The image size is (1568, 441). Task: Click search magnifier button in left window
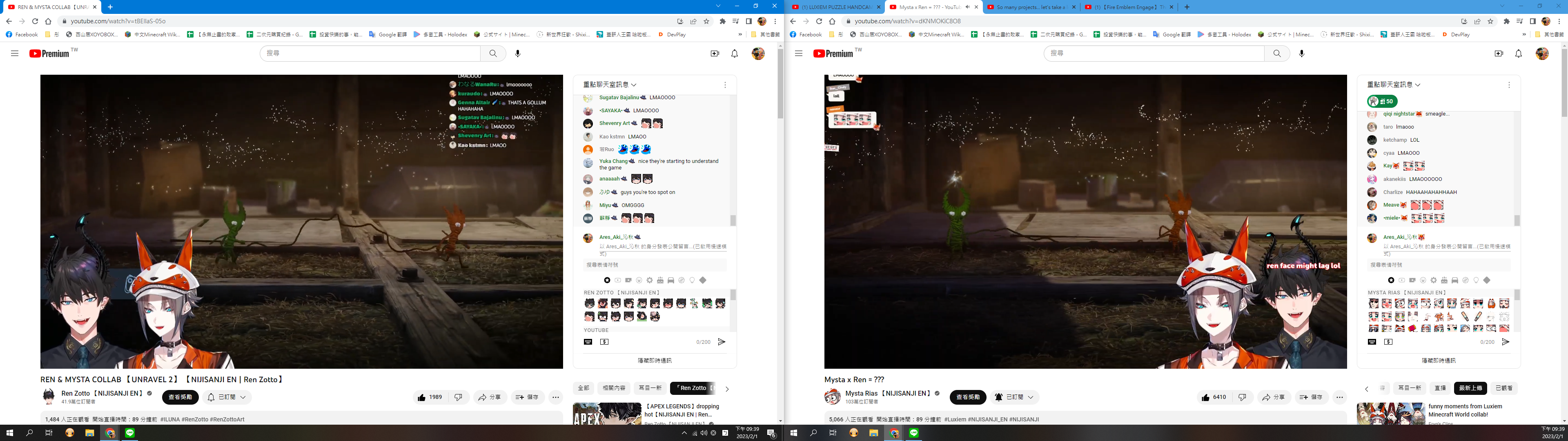tap(493, 53)
